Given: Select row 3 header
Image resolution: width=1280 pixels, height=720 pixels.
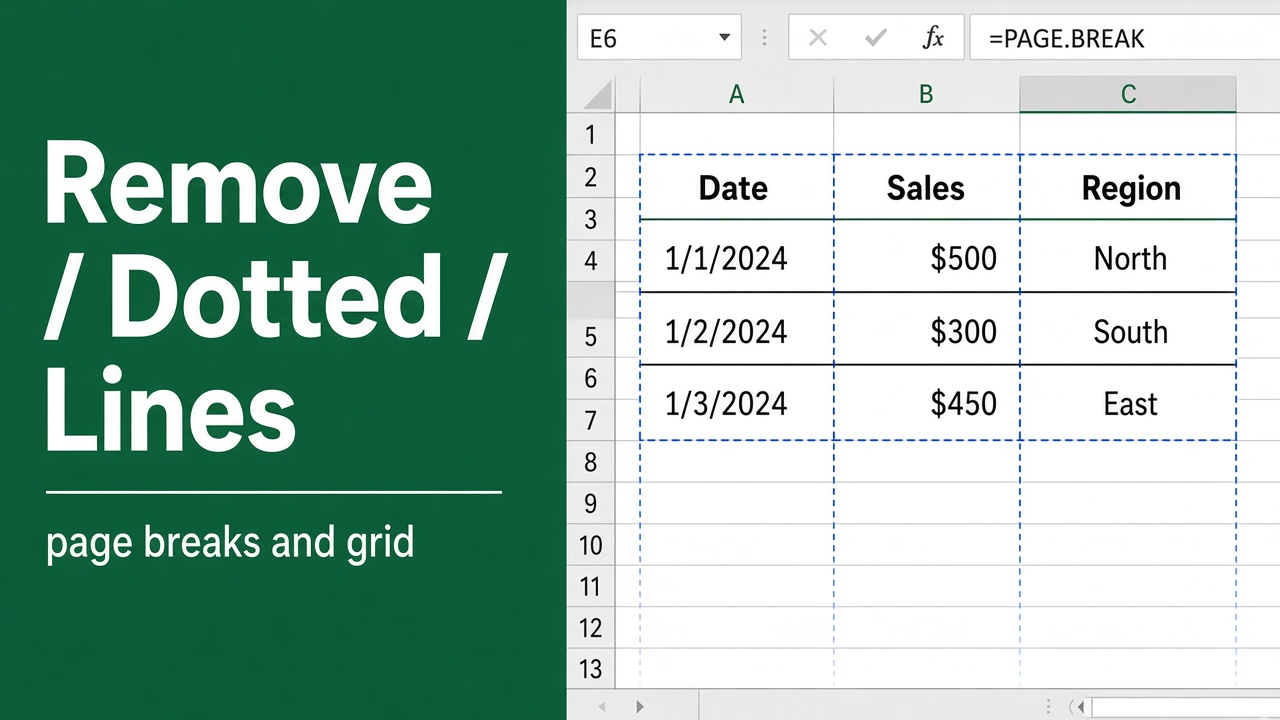Looking at the screenshot, I should (591, 219).
